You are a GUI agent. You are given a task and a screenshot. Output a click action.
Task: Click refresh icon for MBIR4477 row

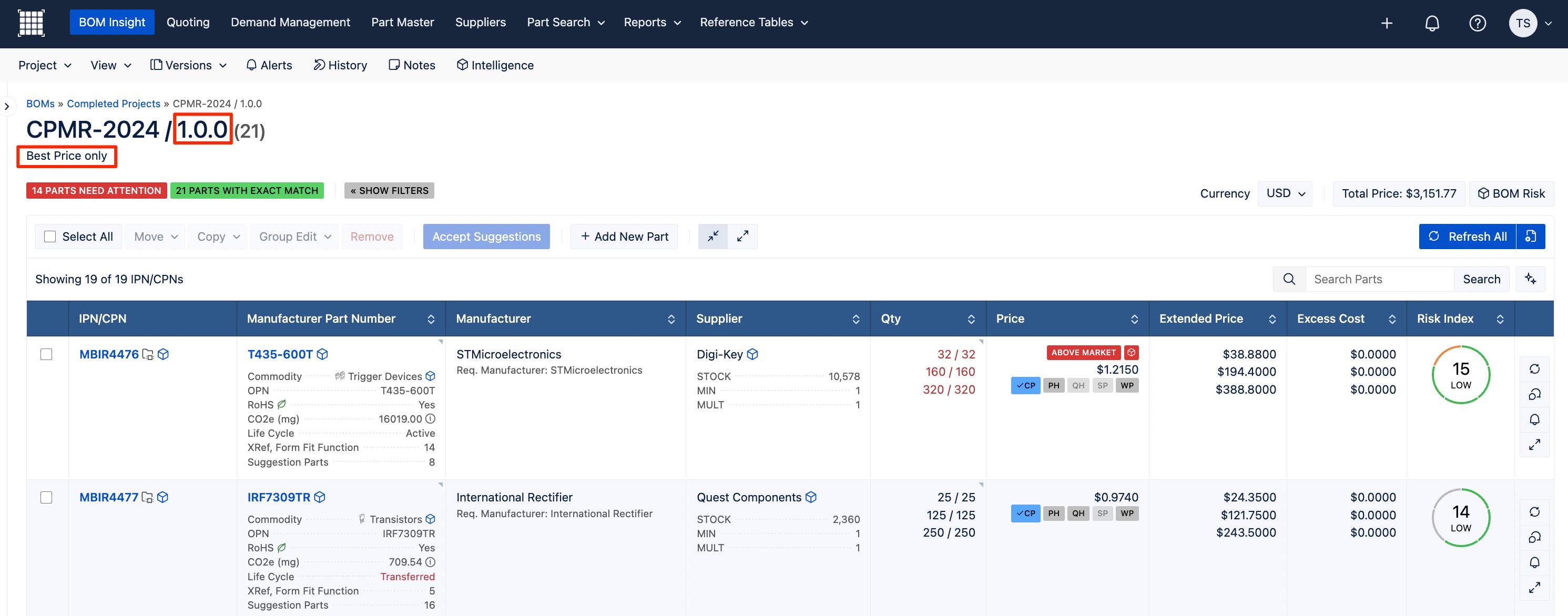pyautogui.click(x=1534, y=512)
